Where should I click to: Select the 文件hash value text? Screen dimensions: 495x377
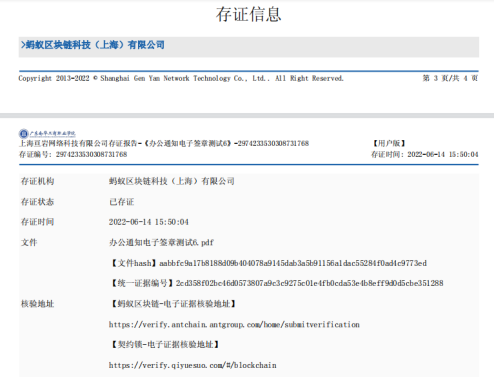pyautogui.click(x=293, y=263)
